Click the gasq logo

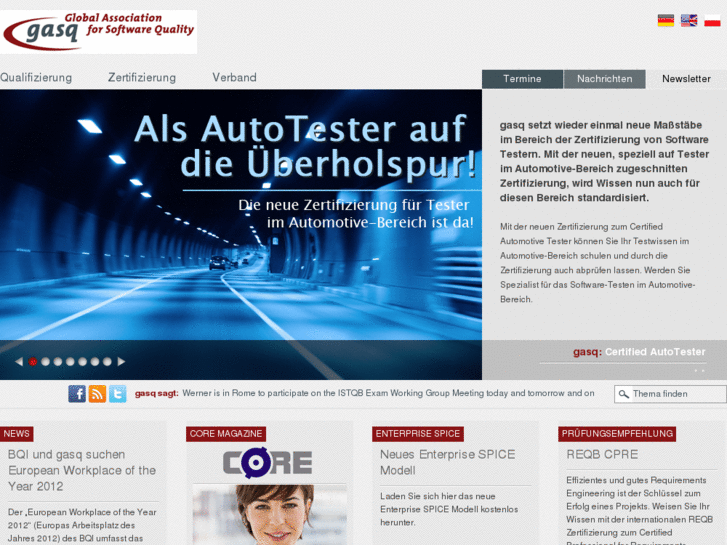pyautogui.click(x=98, y=32)
